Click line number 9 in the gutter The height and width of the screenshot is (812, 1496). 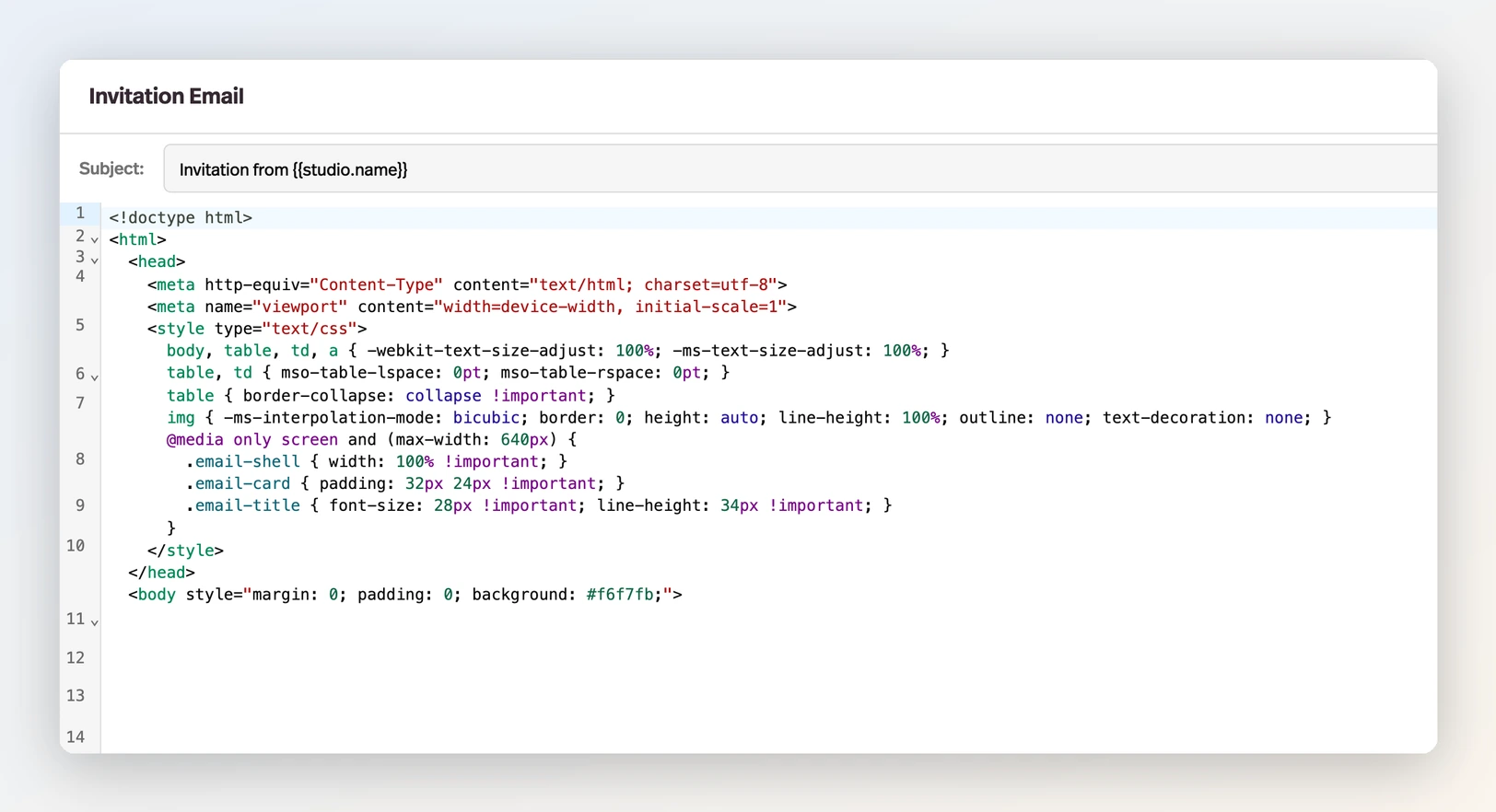tap(80, 505)
